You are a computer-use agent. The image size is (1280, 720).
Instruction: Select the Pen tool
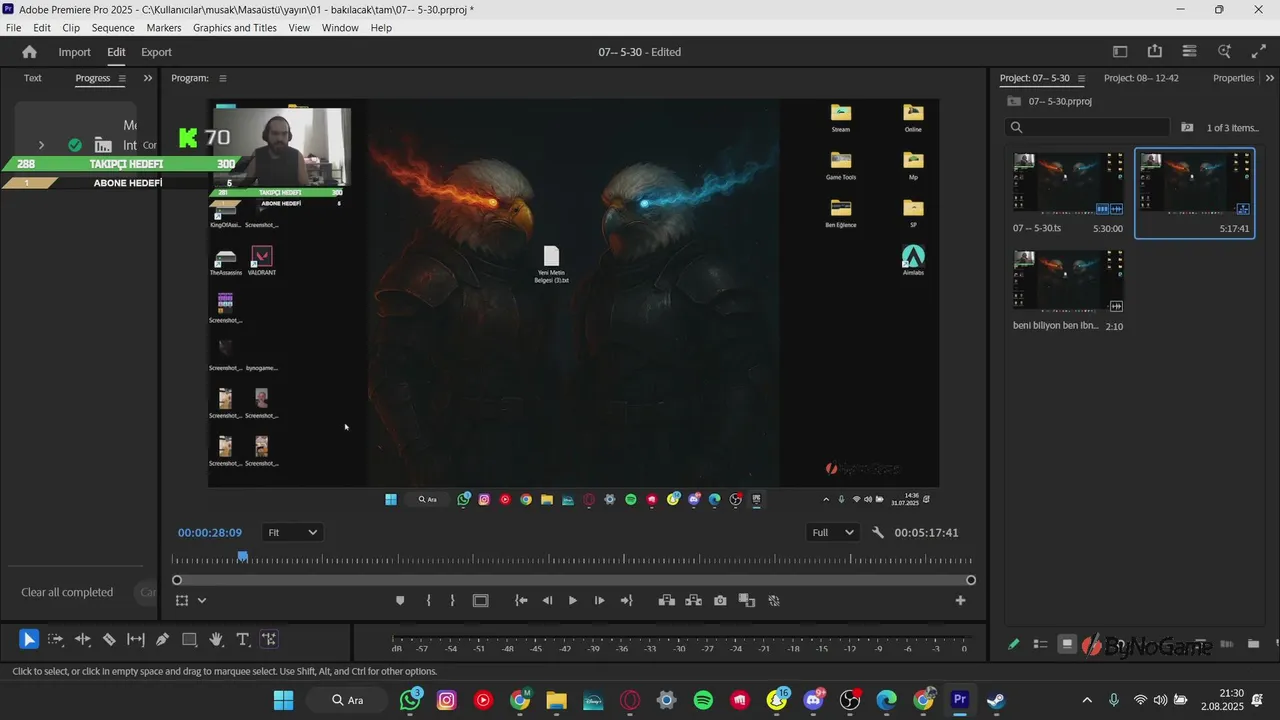pyautogui.click(x=162, y=640)
